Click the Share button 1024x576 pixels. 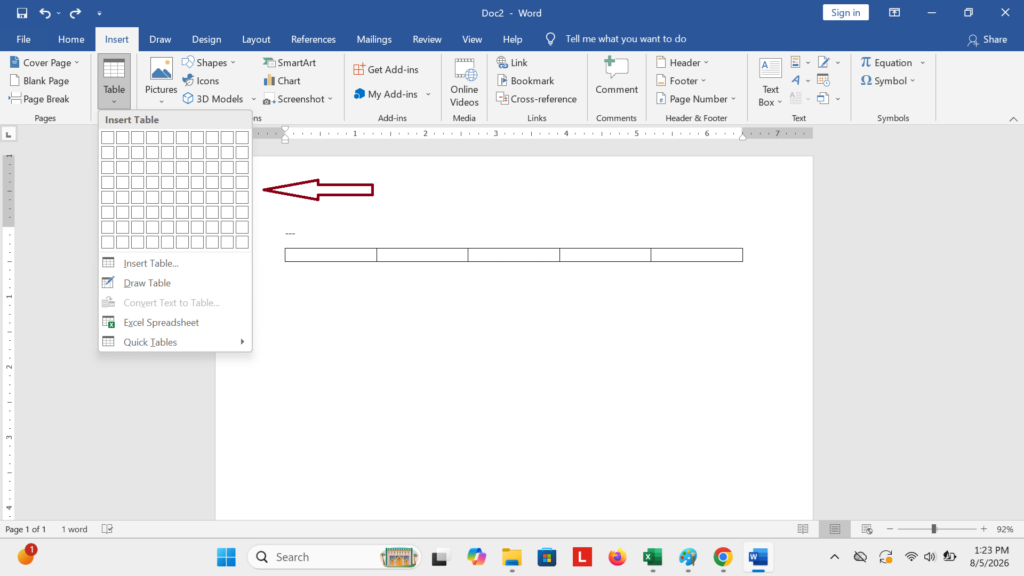tap(987, 40)
